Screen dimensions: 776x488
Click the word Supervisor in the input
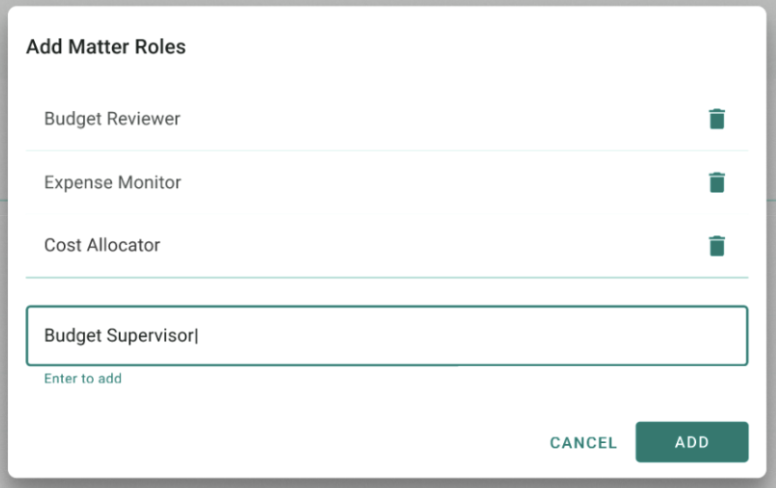[x=150, y=336]
